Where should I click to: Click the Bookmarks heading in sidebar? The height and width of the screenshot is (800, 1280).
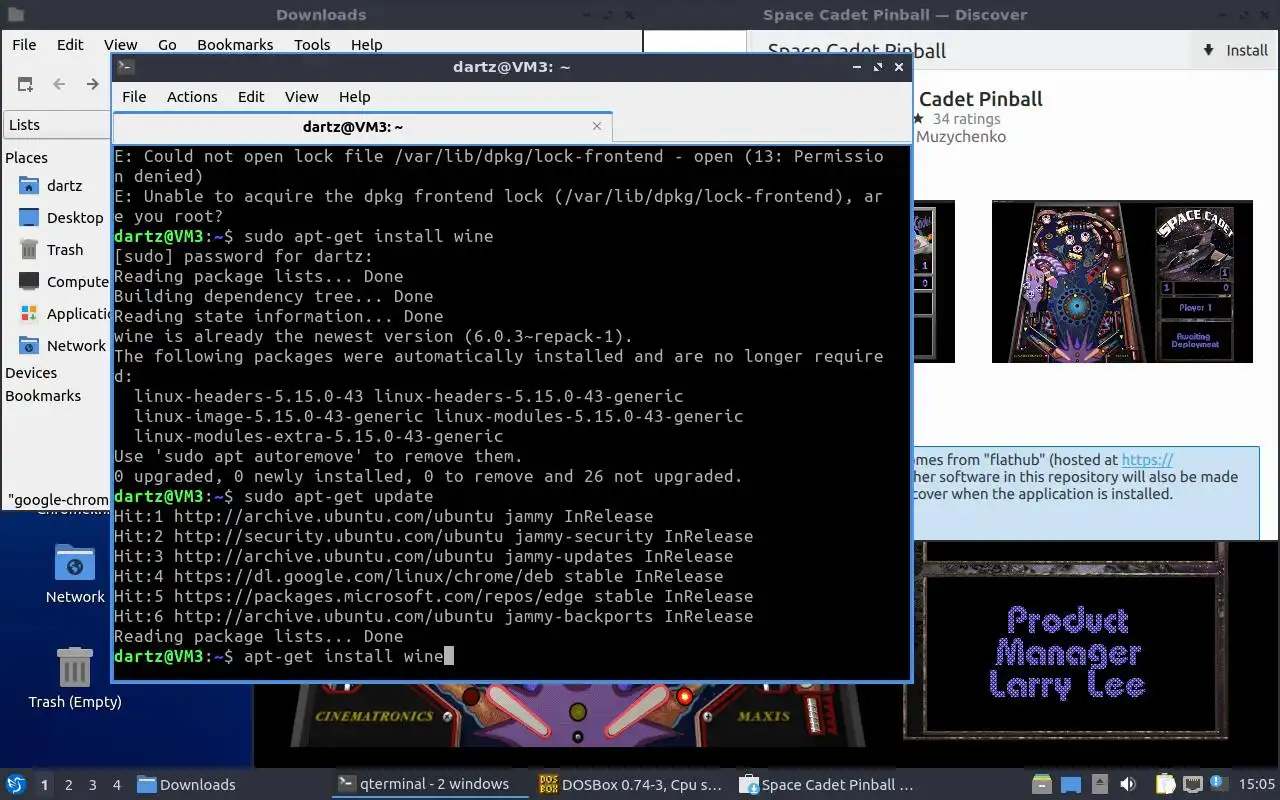[43, 396]
